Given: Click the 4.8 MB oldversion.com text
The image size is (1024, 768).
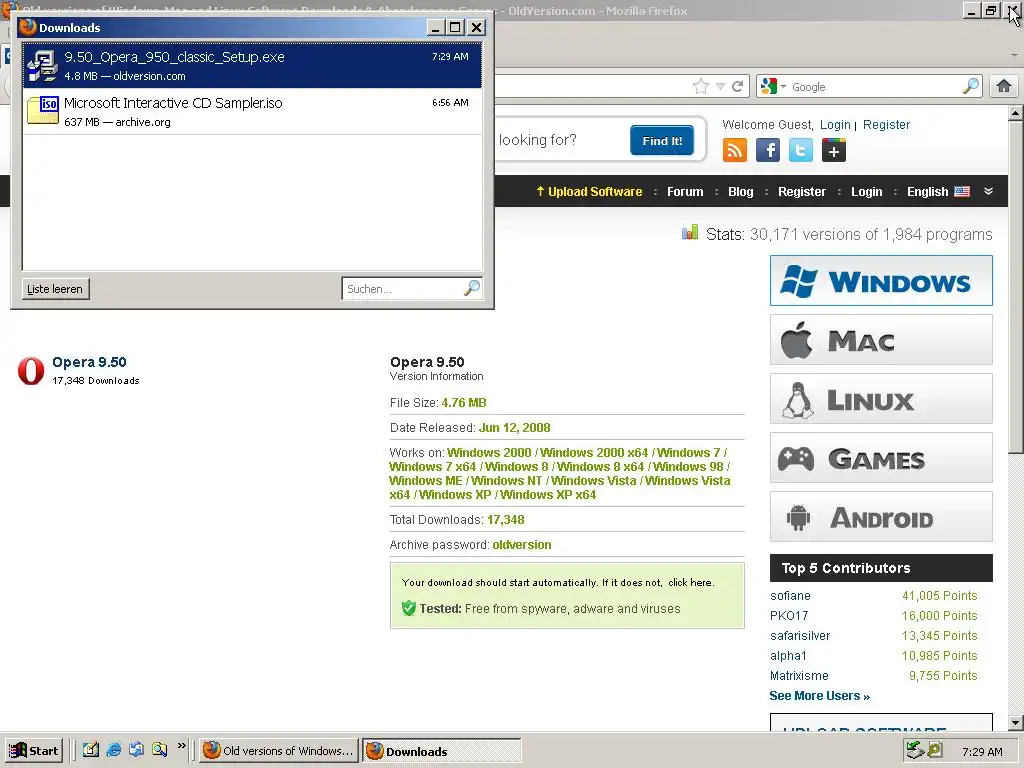Looking at the screenshot, I should pos(125,76).
